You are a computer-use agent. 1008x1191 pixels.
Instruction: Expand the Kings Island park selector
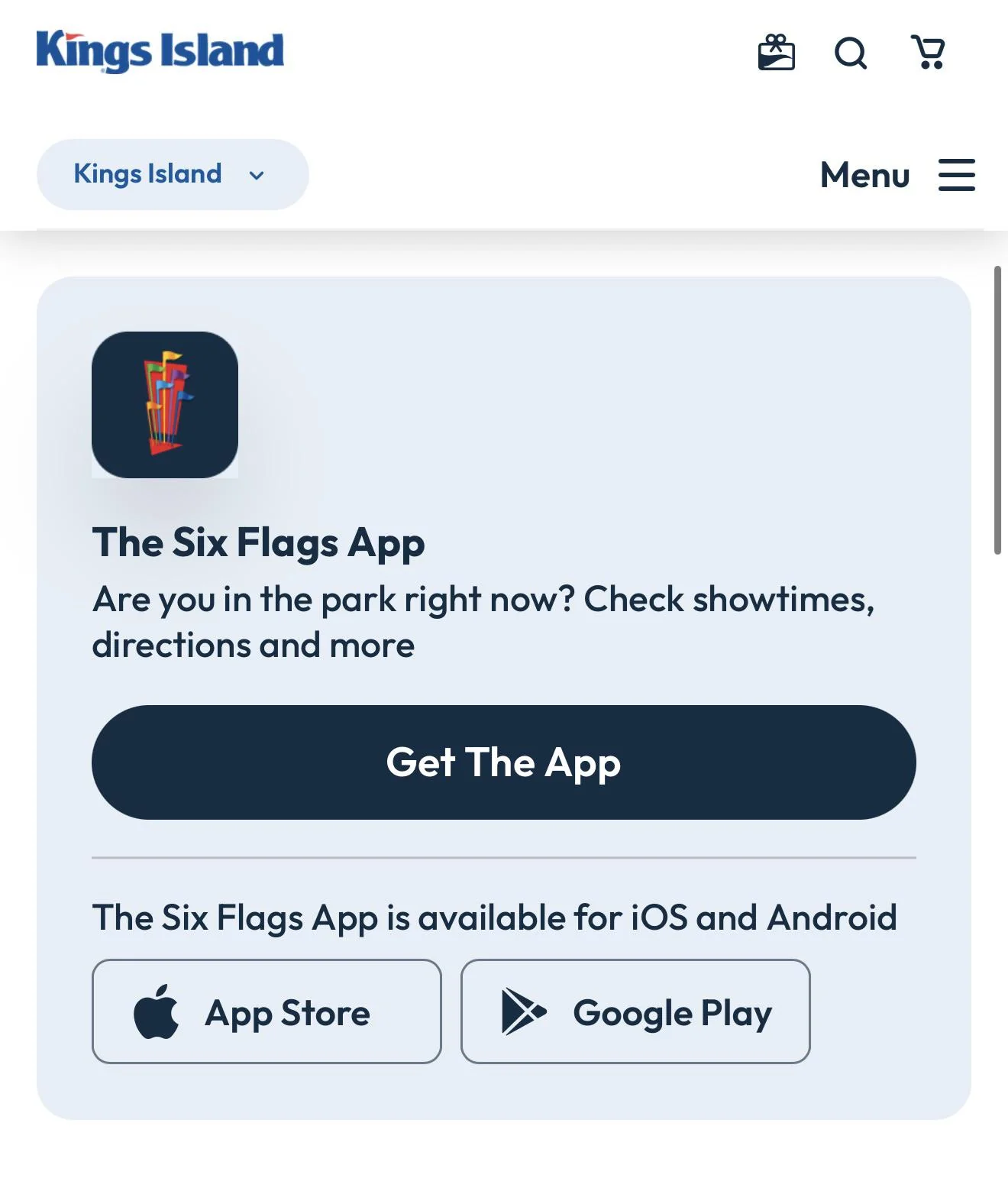[x=173, y=174]
